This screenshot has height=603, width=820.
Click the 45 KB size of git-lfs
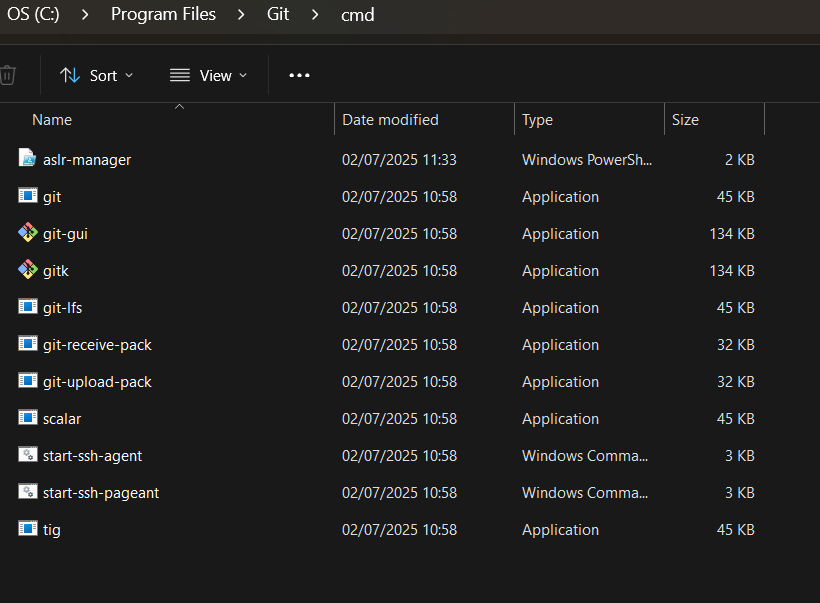click(x=735, y=308)
